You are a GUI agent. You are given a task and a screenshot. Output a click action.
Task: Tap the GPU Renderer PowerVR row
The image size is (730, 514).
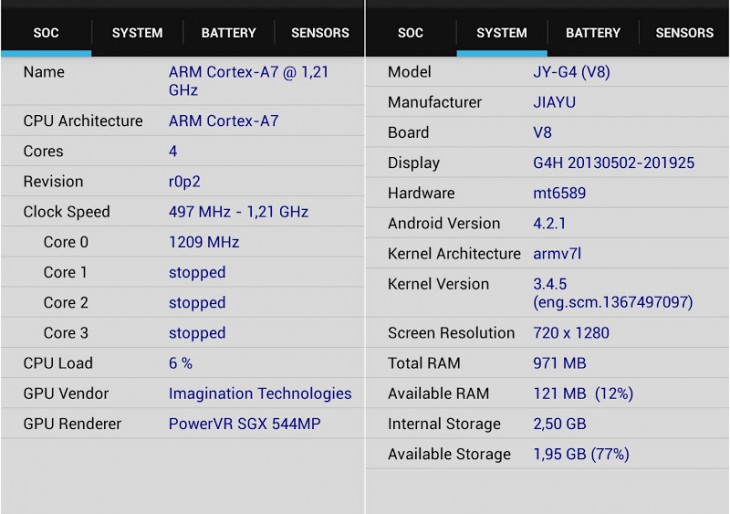click(182, 424)
